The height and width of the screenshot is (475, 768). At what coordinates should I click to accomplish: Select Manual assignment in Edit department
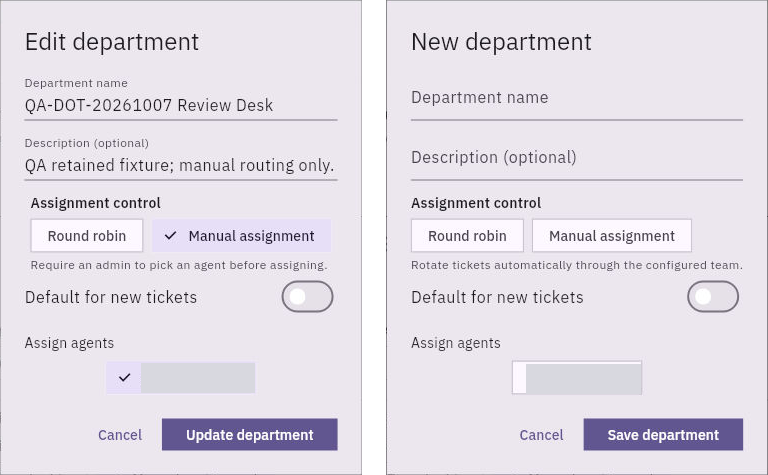click(241, 236)
